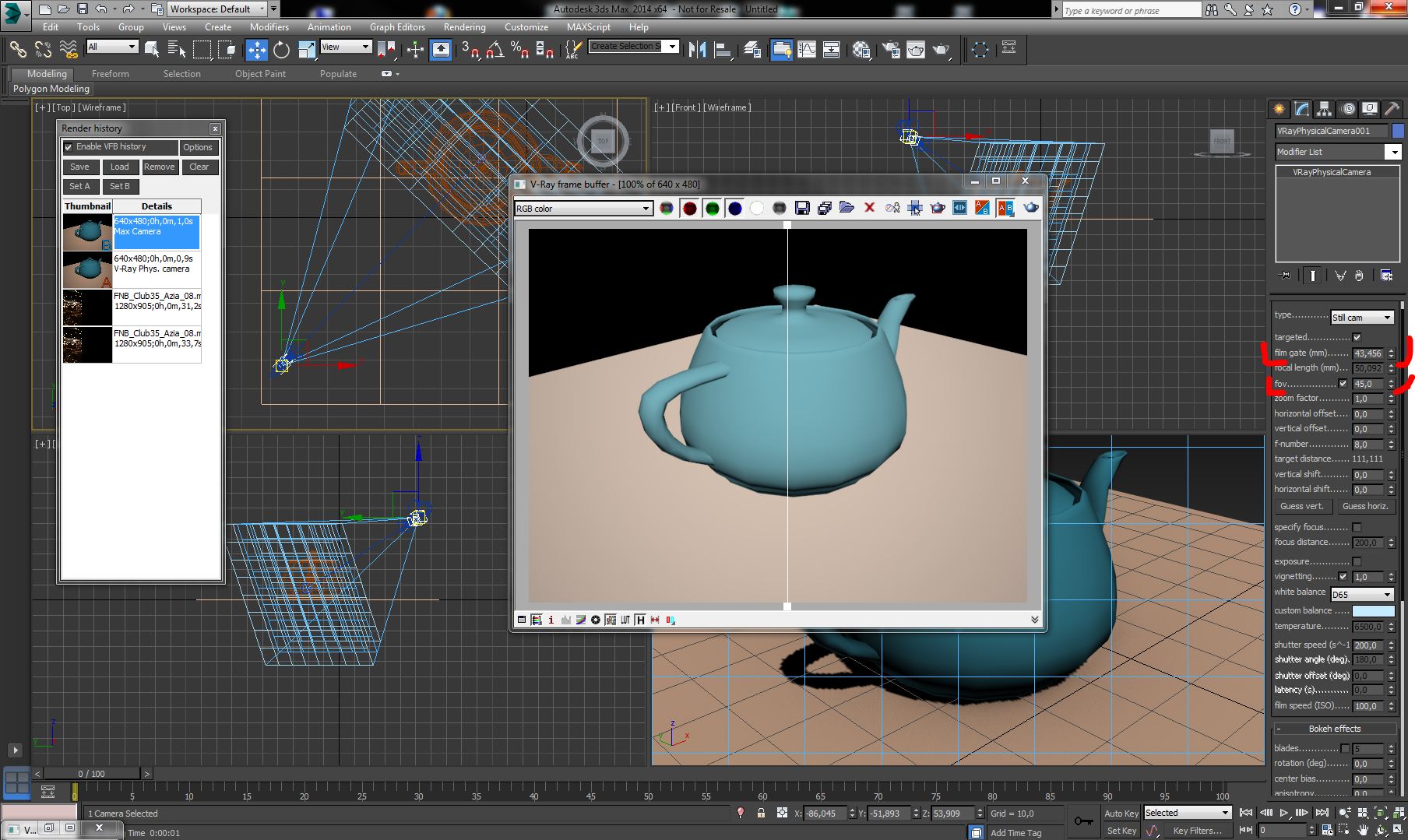Image resolution: width=1415 pixels, height=840 pixels.
Task: Toggle the selection lock icon in status bar
Action: pyautogui.click(x=761, y=814)
